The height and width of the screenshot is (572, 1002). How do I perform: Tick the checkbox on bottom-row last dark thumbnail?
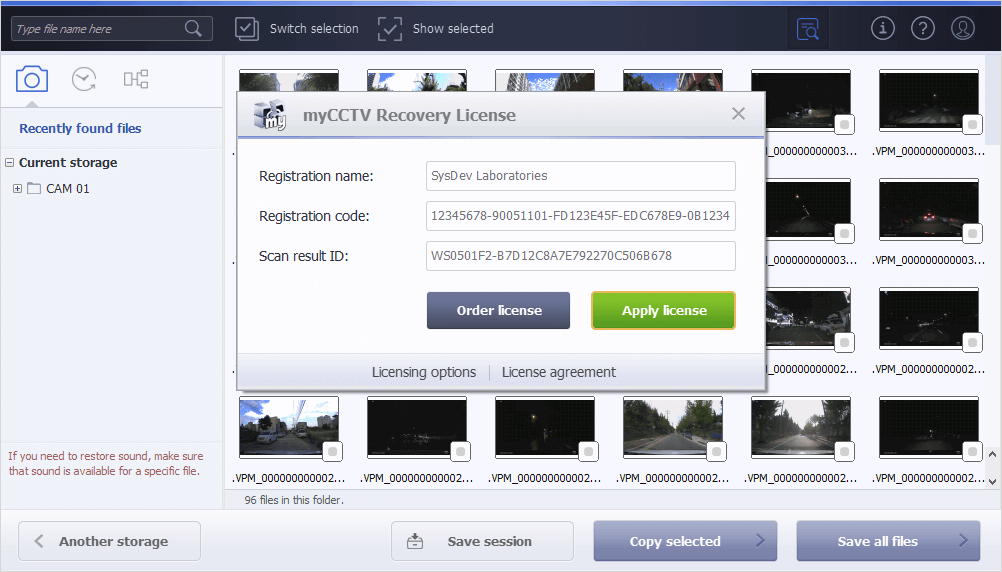point(973,452)
